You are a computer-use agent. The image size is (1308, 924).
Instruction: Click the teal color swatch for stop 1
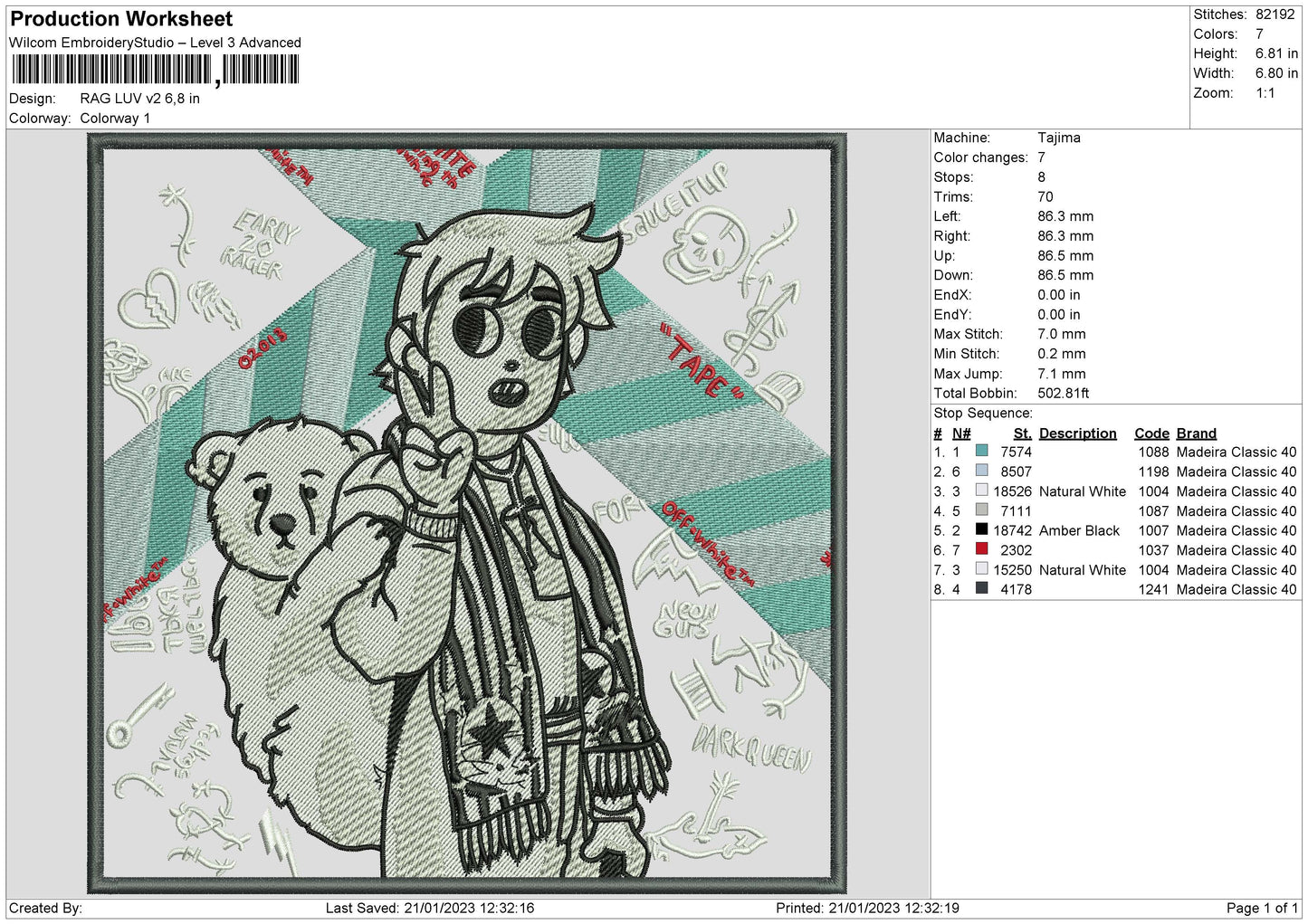[981, 451]
